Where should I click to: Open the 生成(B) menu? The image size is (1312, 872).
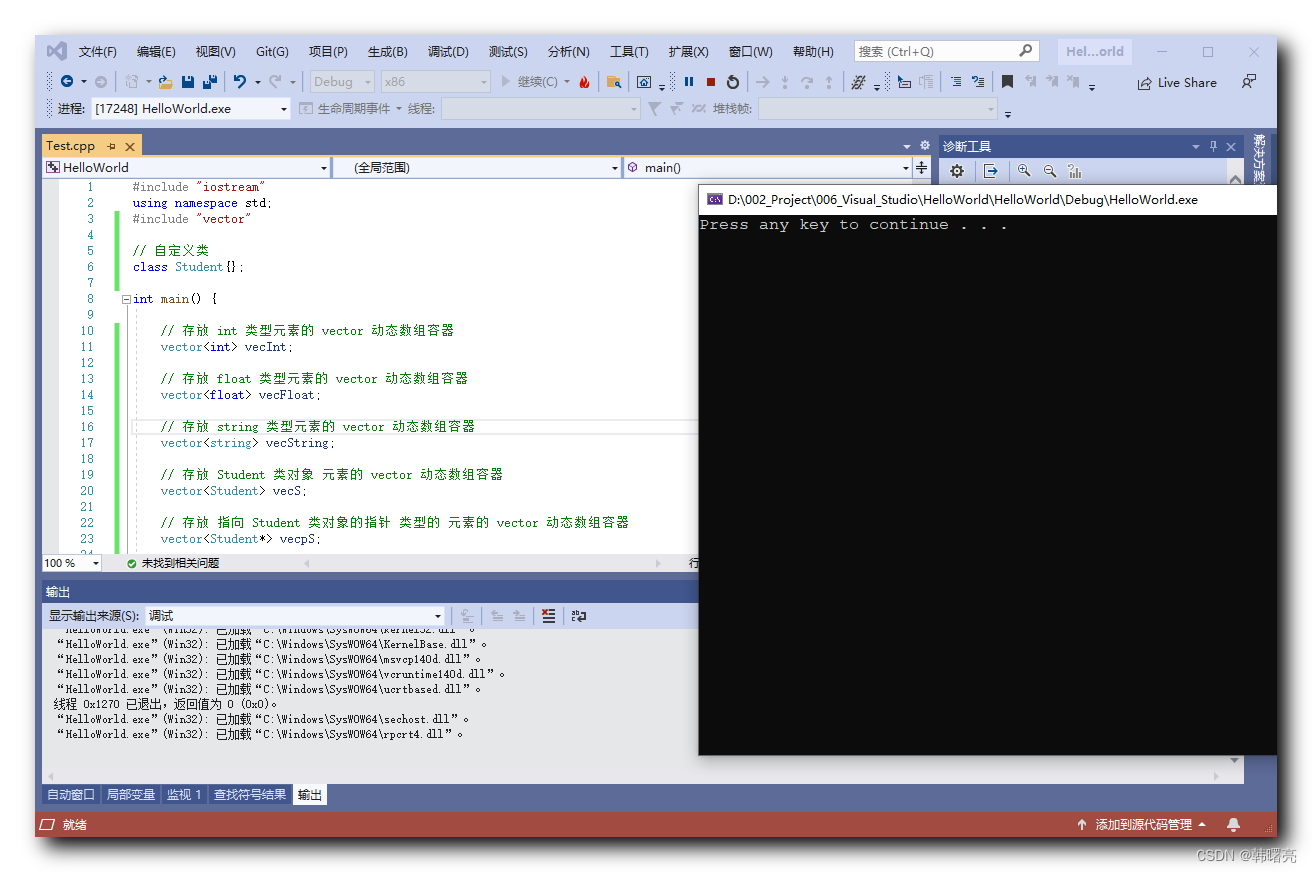pyautogui.click(x=388, y=52)
